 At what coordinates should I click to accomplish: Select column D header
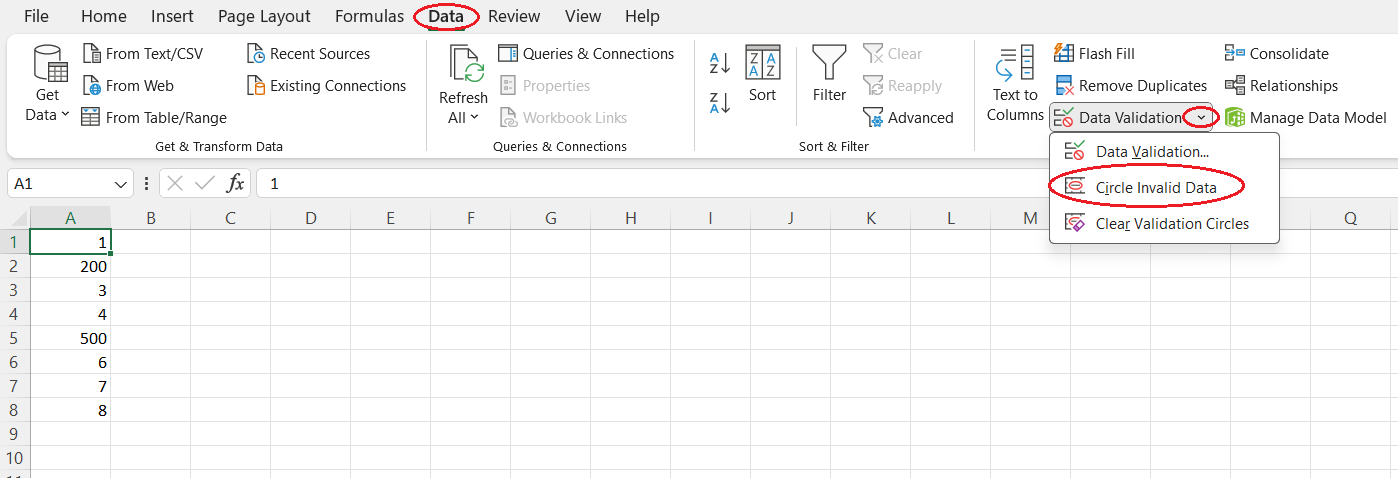310,218
